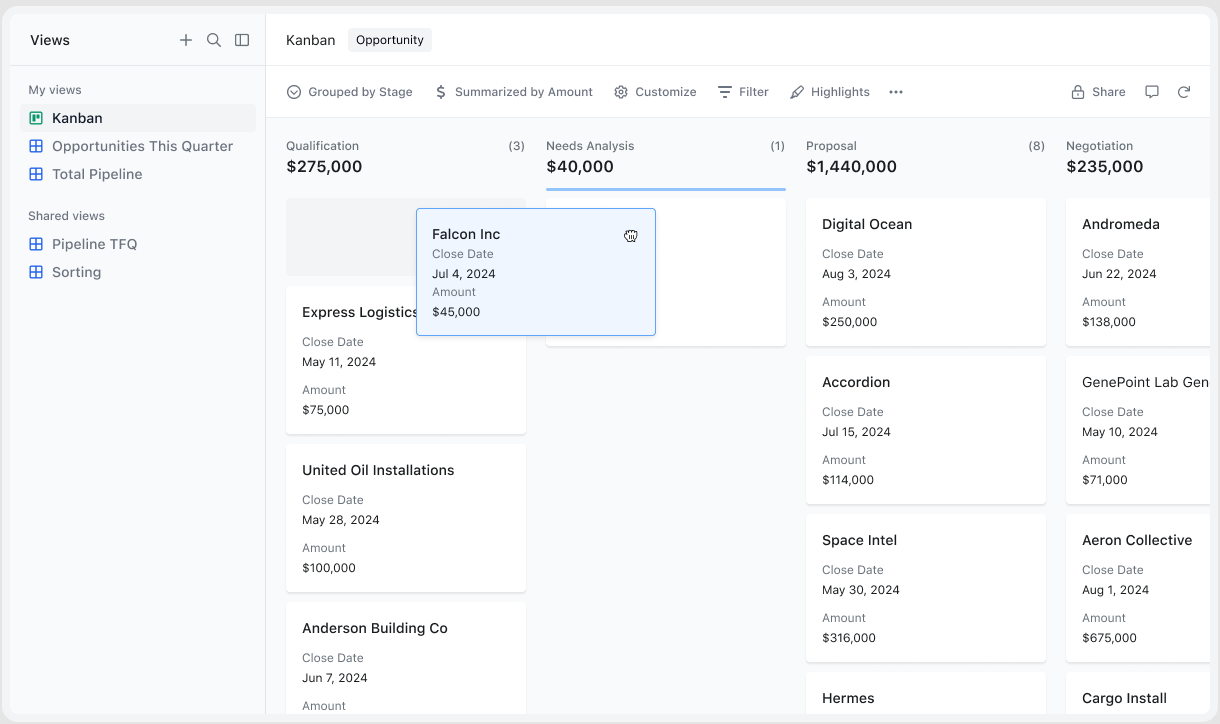The height and width of the screenshot is (724, 1220).
Task: Click the May 28, 2024 close date
Action: [341, 520]
